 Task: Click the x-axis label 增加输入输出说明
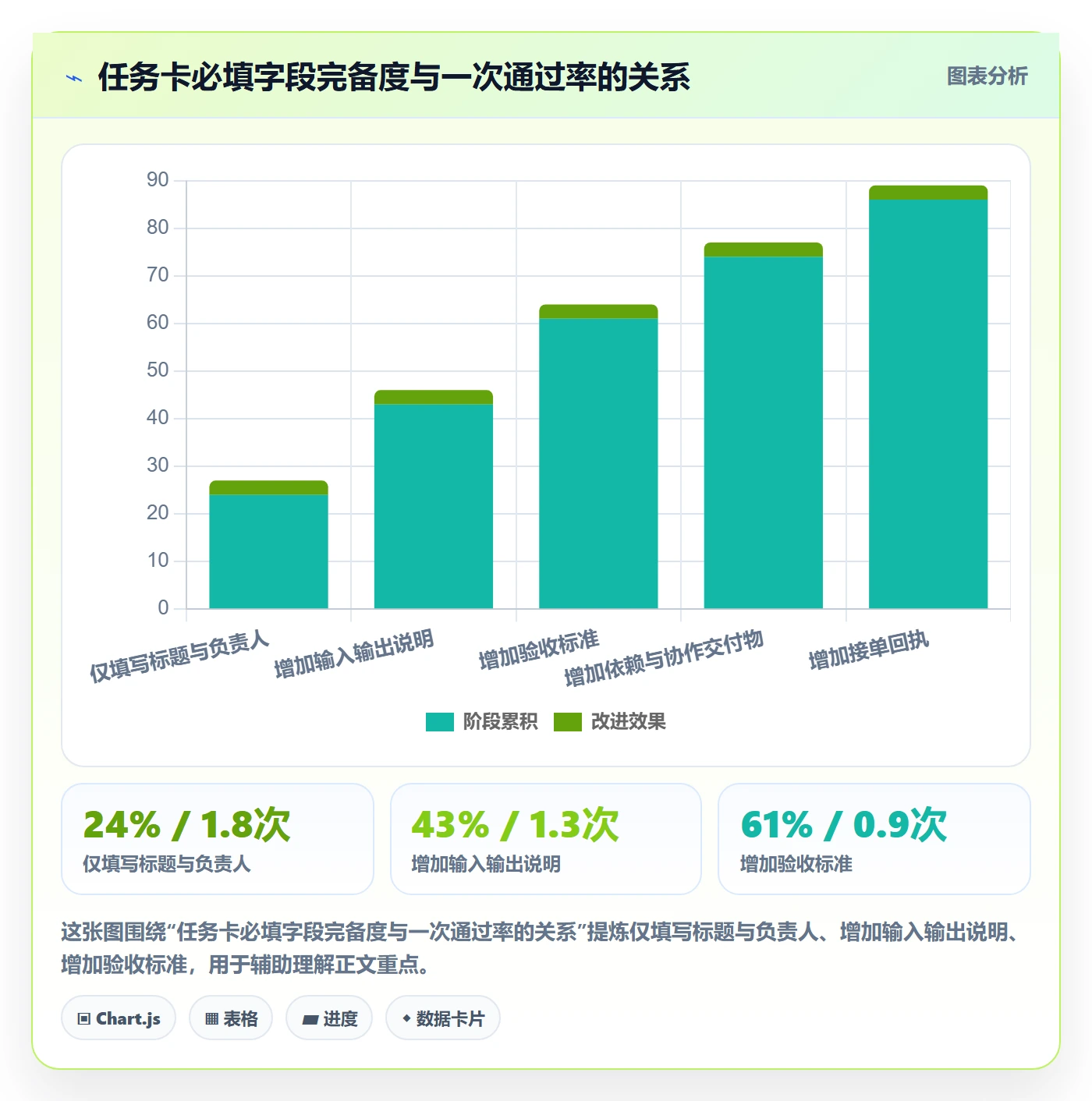pos(354,653)
